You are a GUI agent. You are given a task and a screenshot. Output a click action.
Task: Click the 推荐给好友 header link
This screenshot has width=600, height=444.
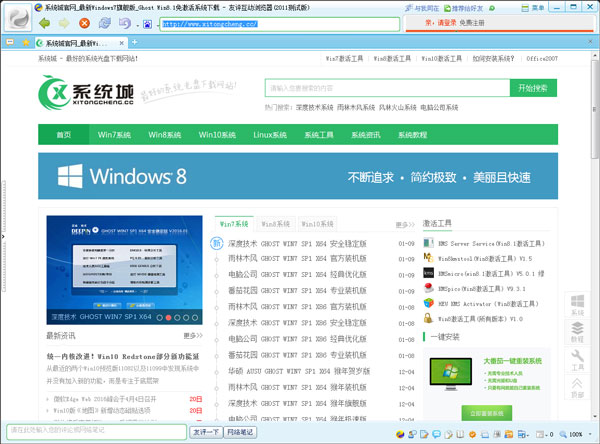463,8
